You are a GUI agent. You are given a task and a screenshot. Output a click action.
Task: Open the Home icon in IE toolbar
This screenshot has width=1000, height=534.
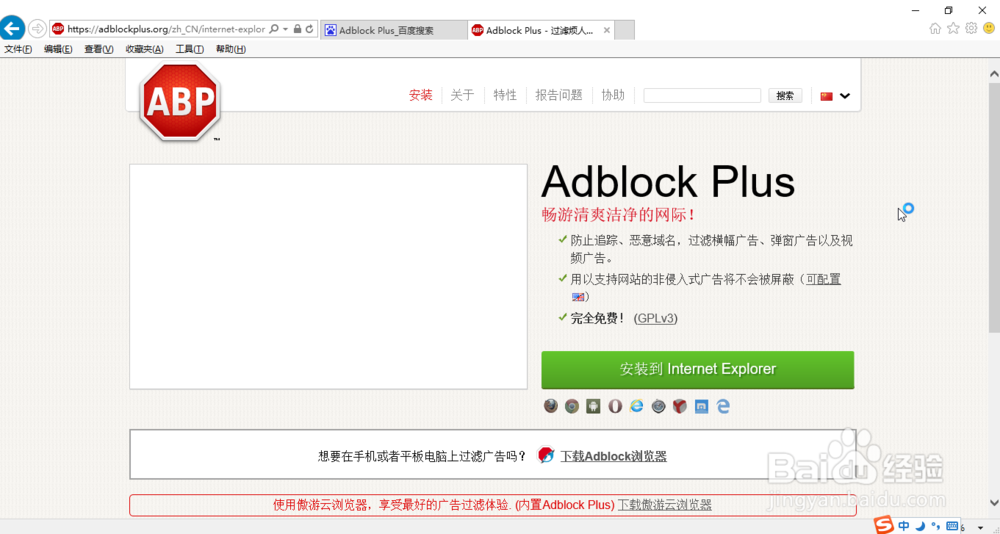point(935,28)
